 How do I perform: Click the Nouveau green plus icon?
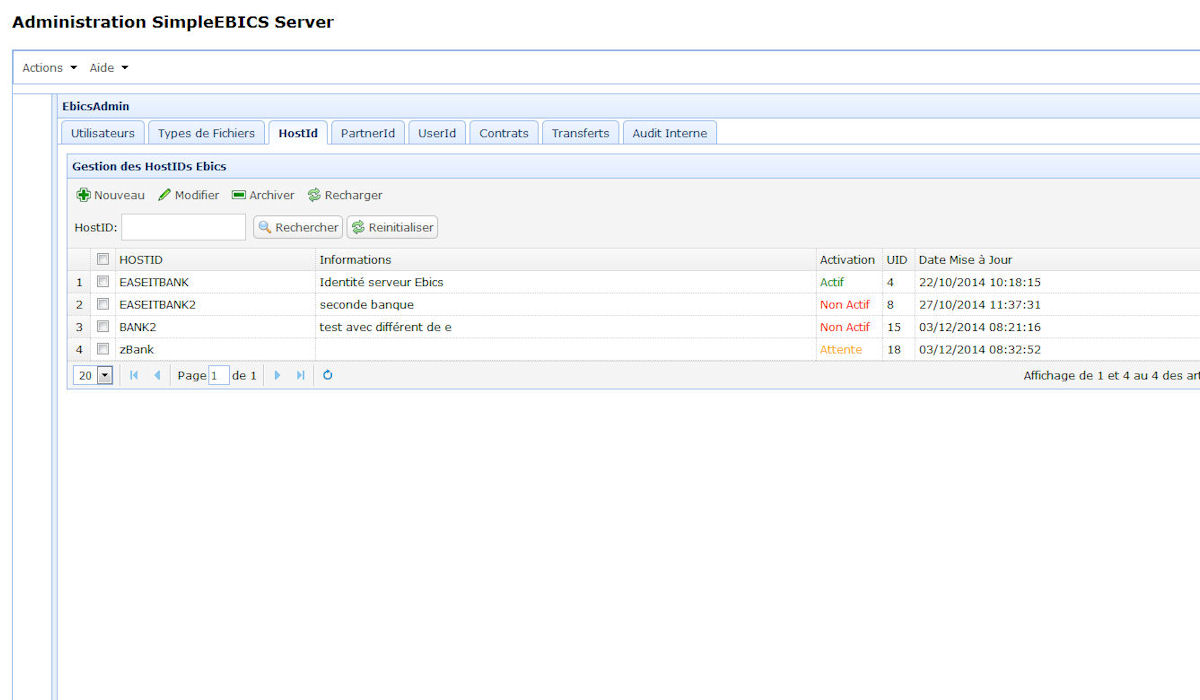point(84,195)
